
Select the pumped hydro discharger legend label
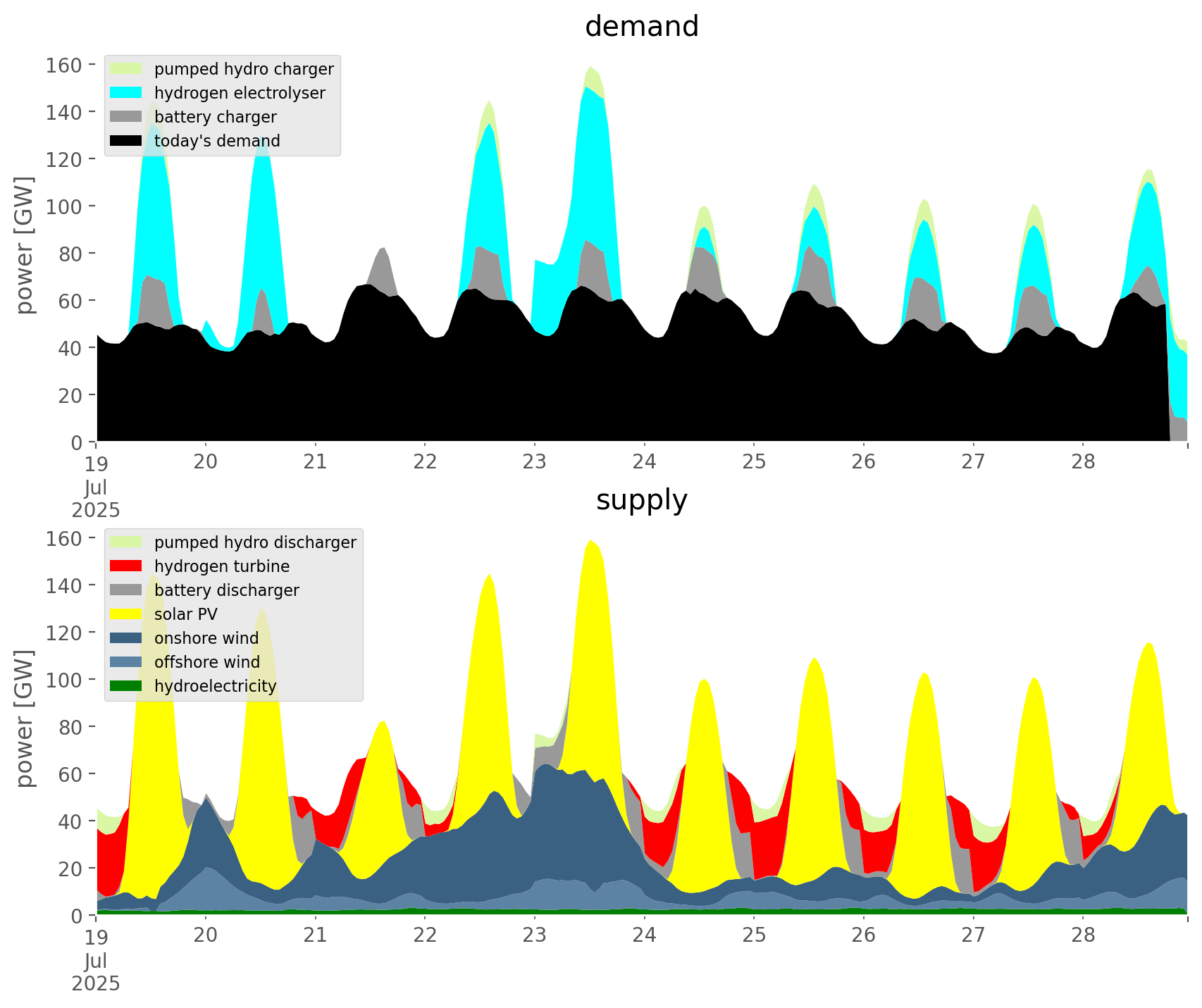tap(255, 542)
